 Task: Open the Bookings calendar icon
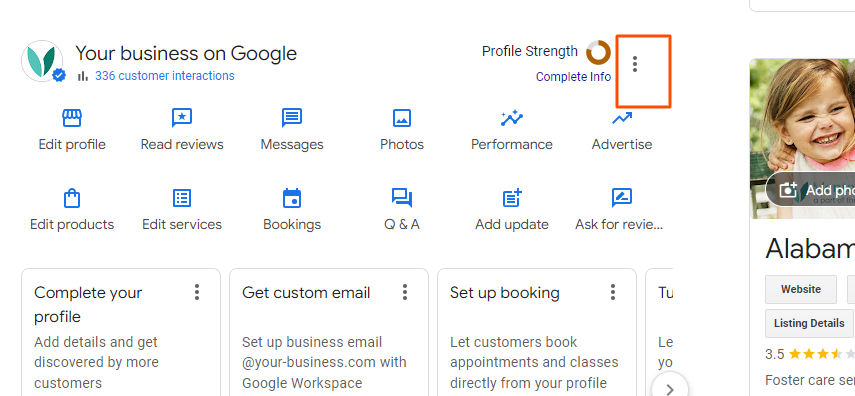coord(292,198)
